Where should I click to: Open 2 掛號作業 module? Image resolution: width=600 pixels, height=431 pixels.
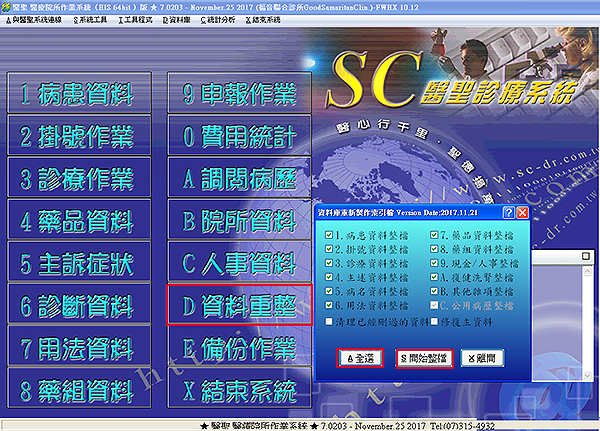(76, 137)
